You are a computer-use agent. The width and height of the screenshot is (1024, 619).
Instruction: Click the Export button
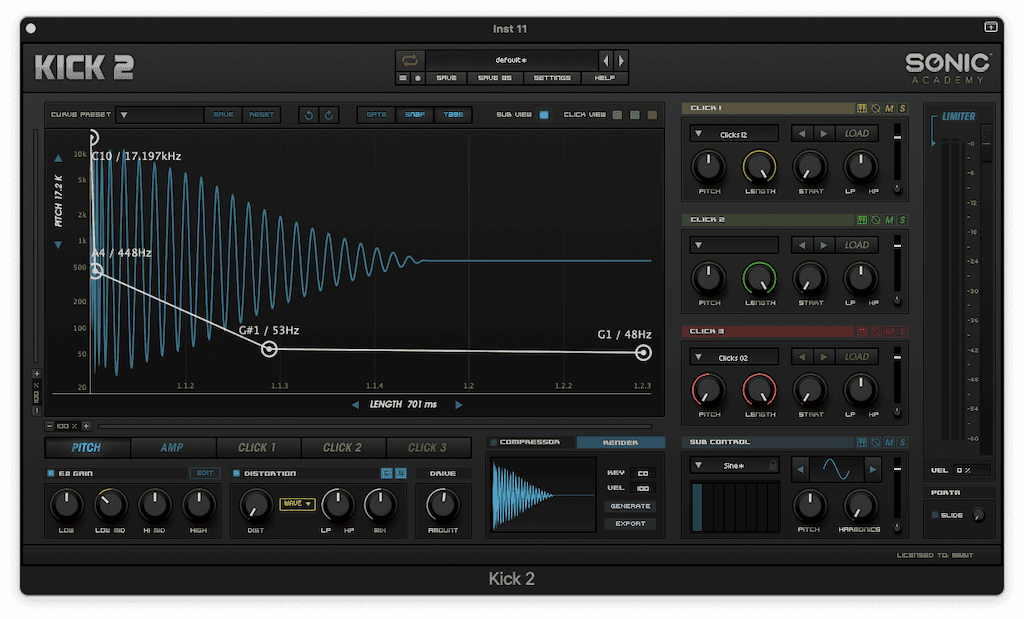click(x=630, y=524)
